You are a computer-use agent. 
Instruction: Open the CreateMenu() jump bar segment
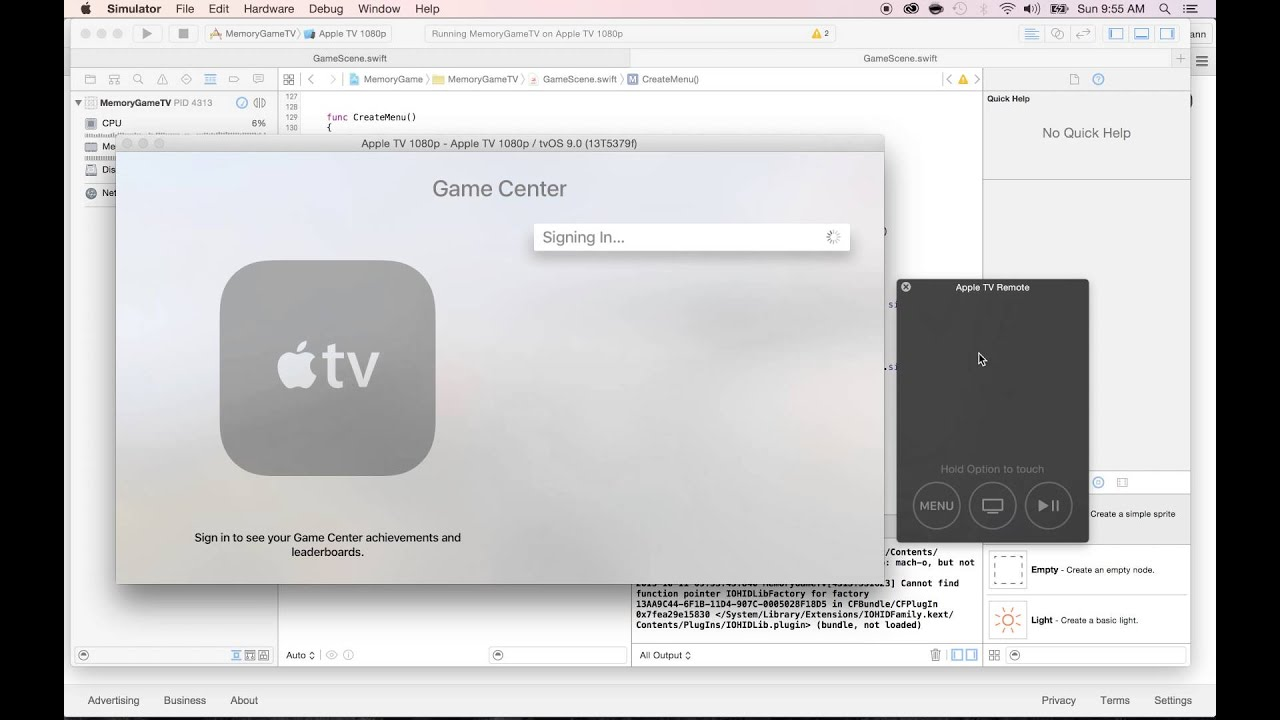[x=663, y=79]
